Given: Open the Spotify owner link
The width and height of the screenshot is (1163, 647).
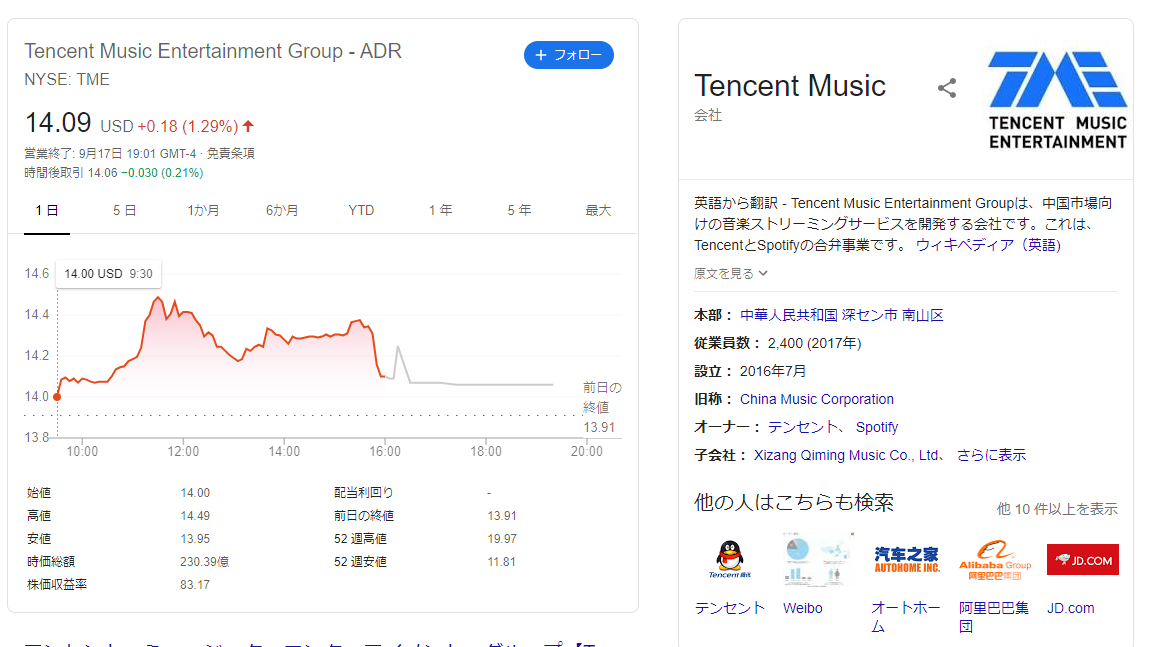Looking at the screenshot, I should [x=877, y=427].
